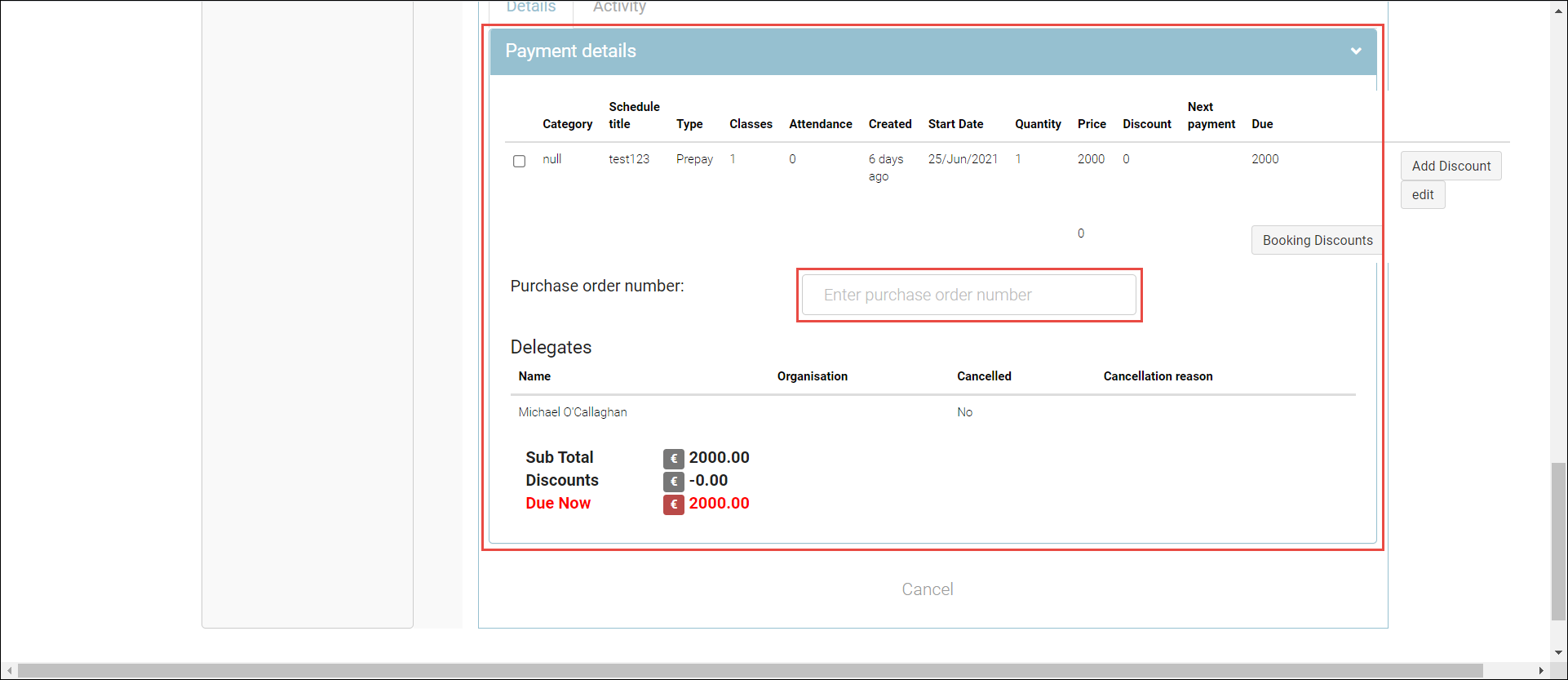Image resolution: width=1568 pixels, height=680 pixels.
Task: Click the horizontal scrollbar thumb
Action: click(x=751, y=671)
